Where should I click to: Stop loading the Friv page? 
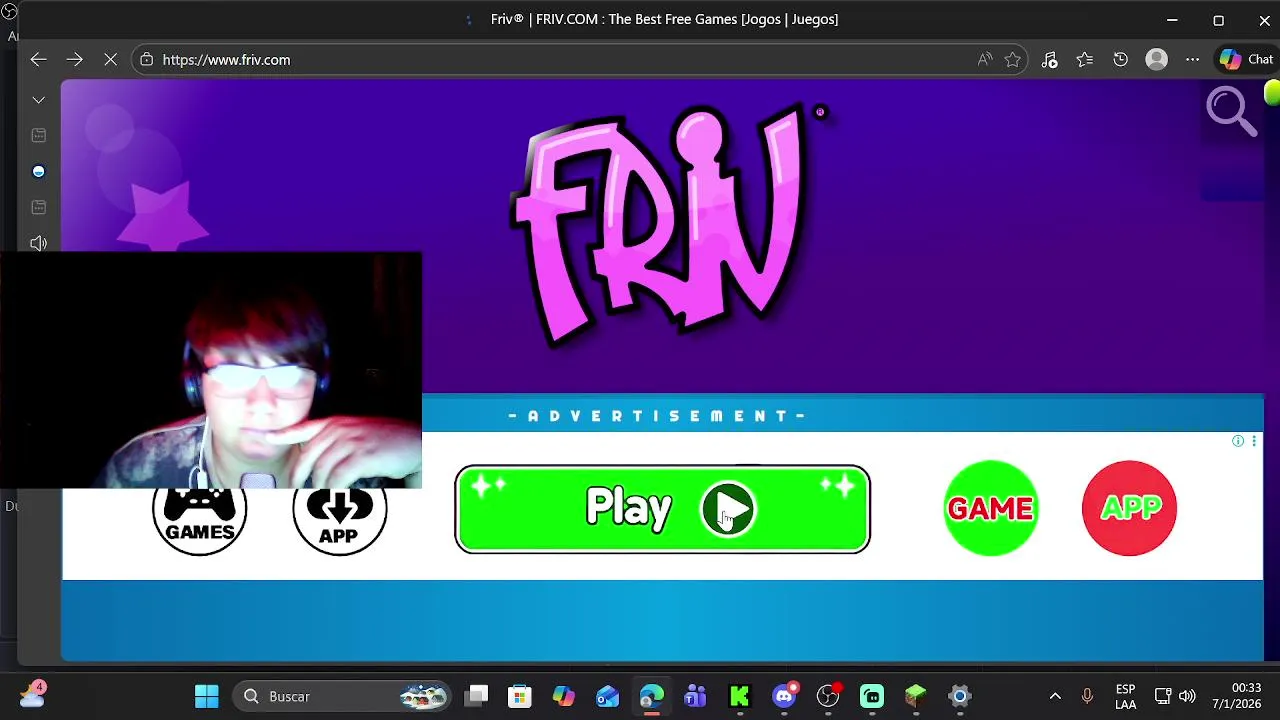click(x=110, y=60)
